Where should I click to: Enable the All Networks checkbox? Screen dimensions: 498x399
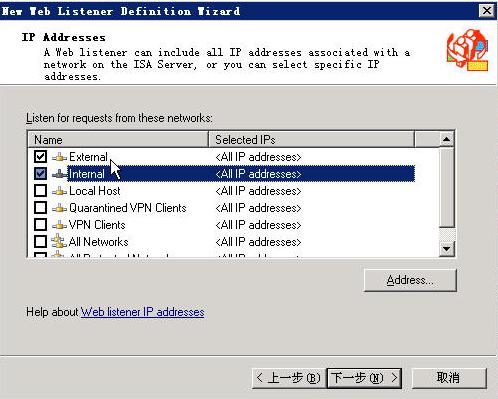[40, 241]
